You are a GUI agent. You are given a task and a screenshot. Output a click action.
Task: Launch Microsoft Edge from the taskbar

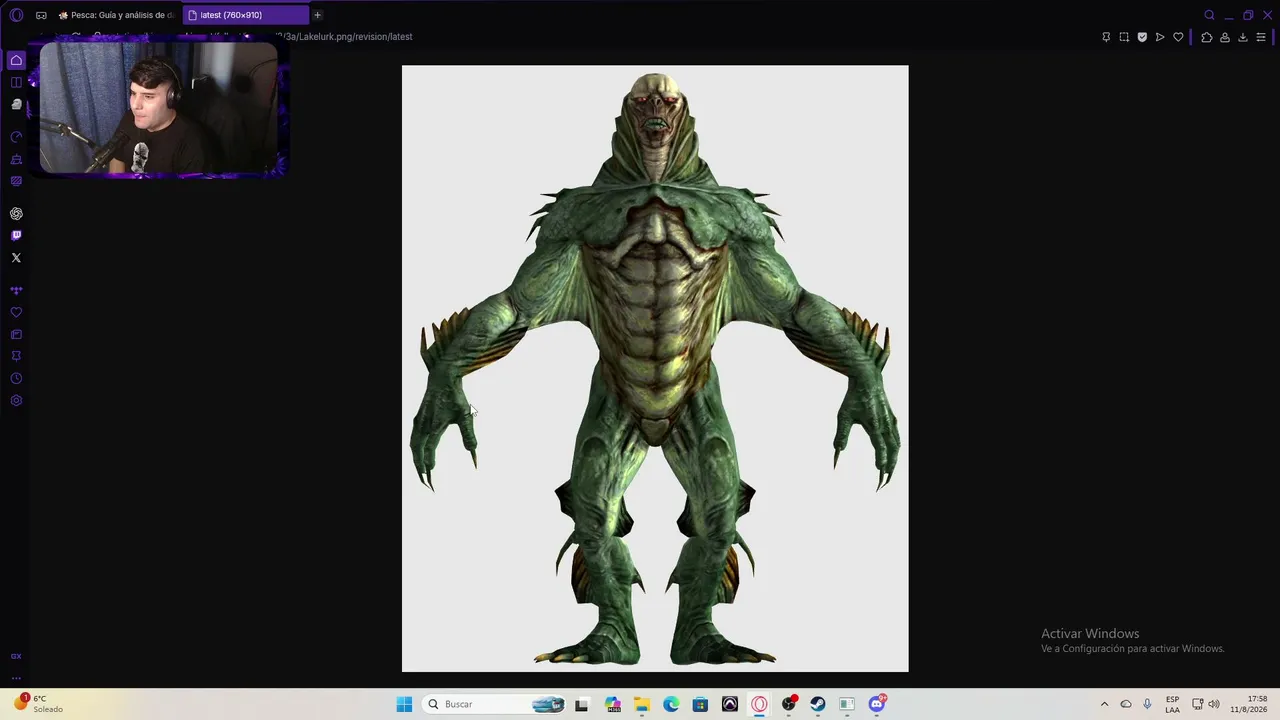(x=671, y=704)
